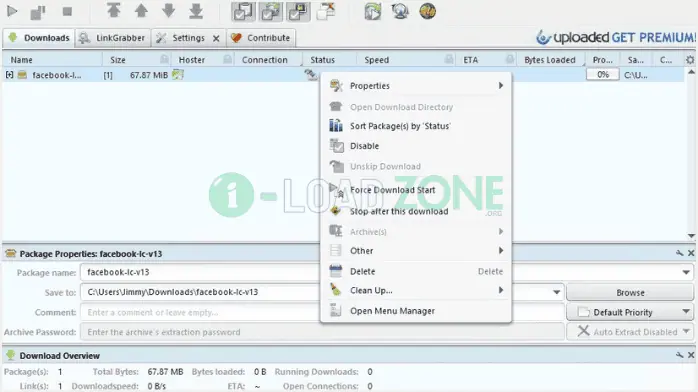698x392 pixels.
Task: Move selected package down one position
Action: pos(168,11)
